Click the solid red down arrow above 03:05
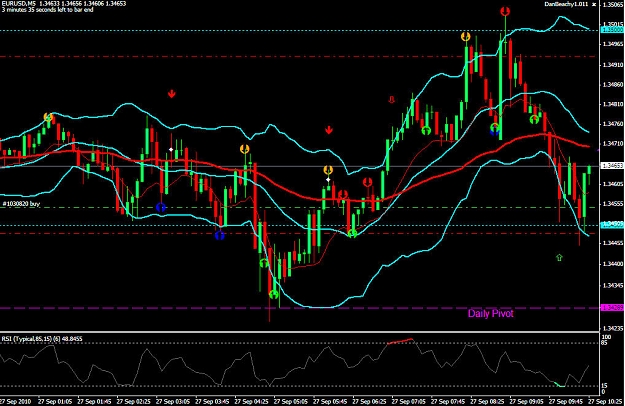 [x=171, y=94]
